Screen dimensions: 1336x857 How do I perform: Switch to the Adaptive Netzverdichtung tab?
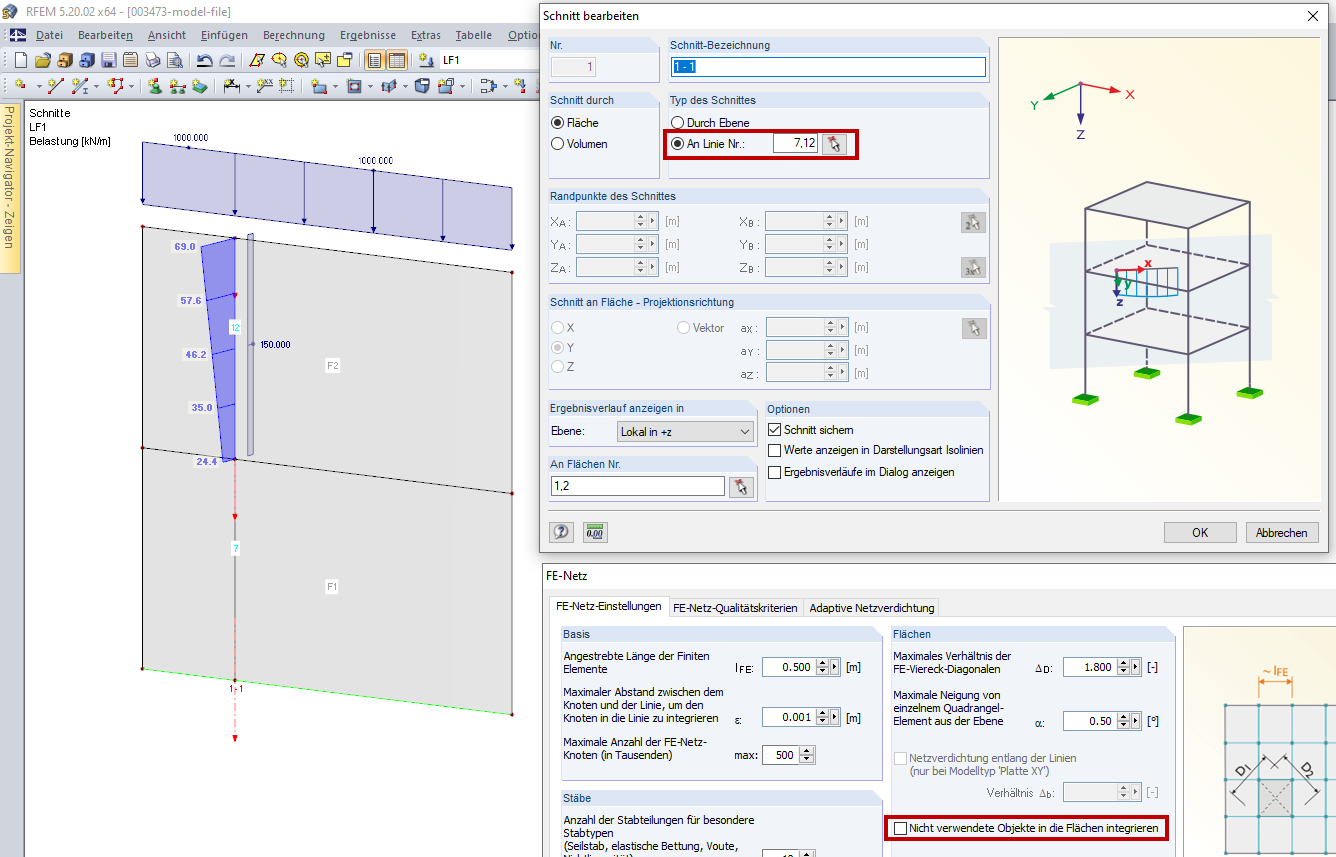[871, 608]
